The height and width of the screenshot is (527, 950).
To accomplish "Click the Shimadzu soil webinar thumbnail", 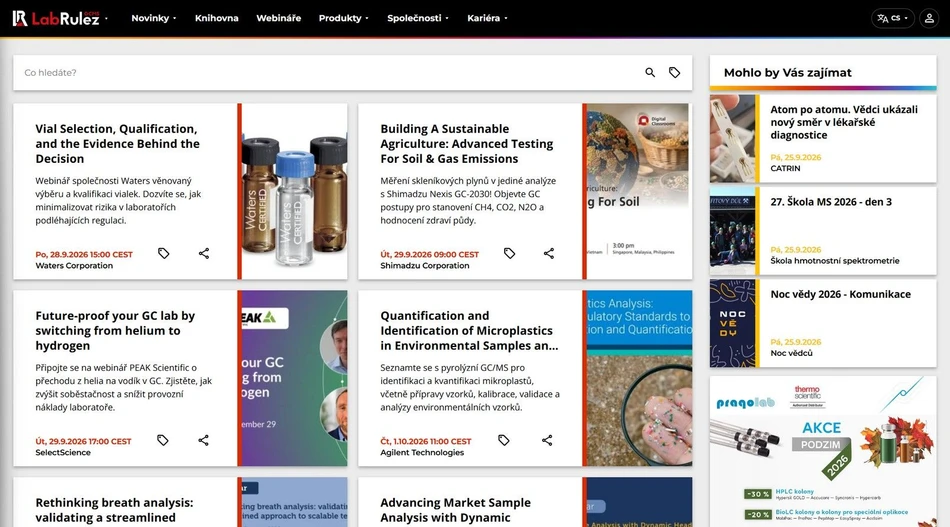I will (639, 191).
